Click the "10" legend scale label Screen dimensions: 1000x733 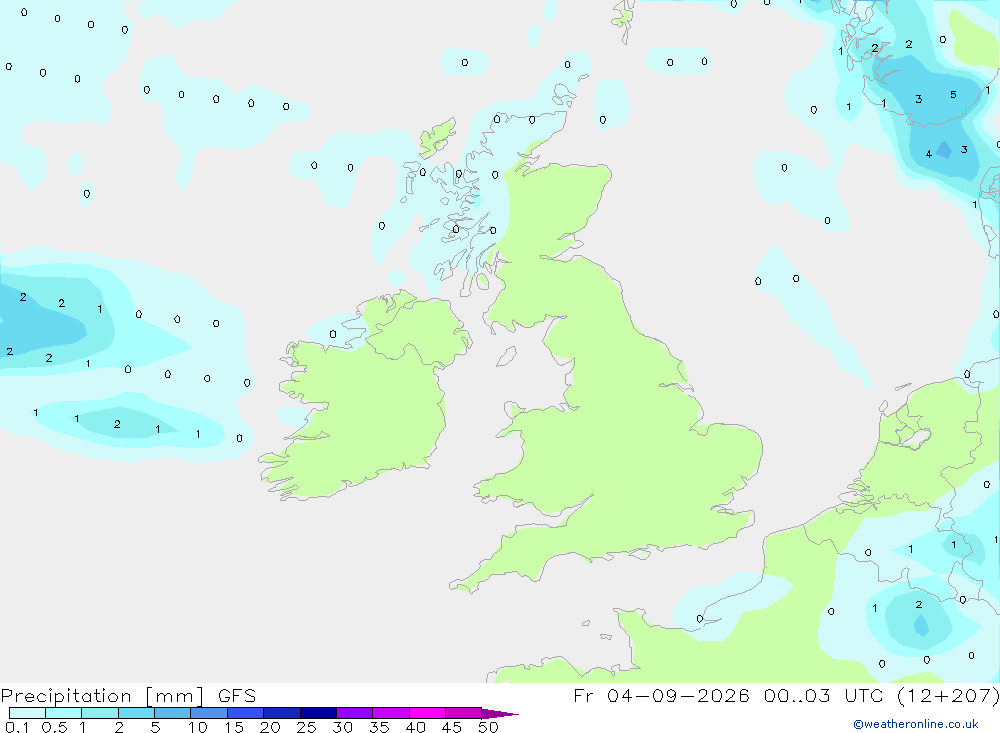[198, 727]
